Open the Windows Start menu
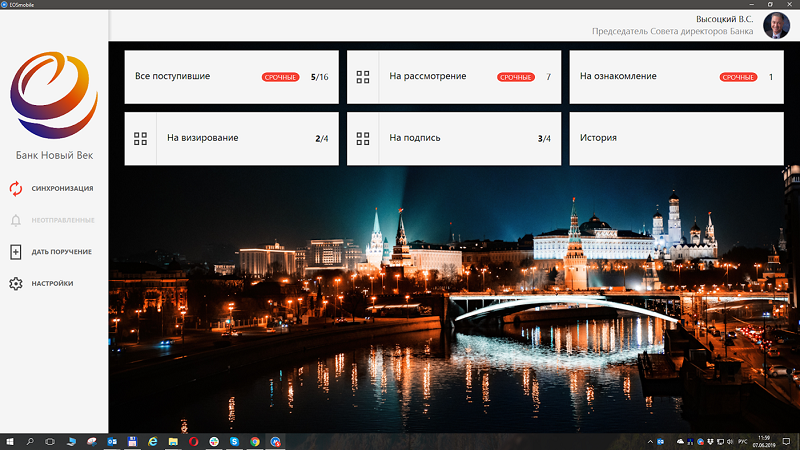The width and height of the screenshot is (800, 450). click(9, 442)
